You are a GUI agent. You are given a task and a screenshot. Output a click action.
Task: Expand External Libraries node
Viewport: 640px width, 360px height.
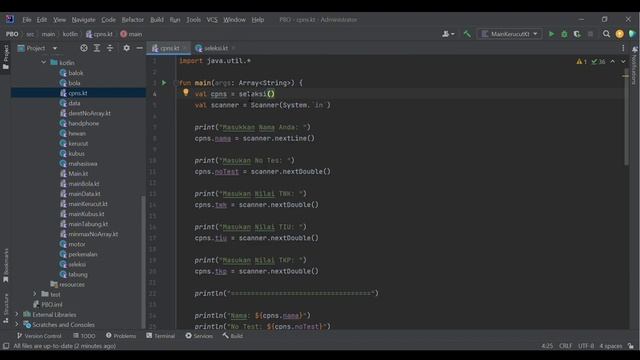(17, 315)
